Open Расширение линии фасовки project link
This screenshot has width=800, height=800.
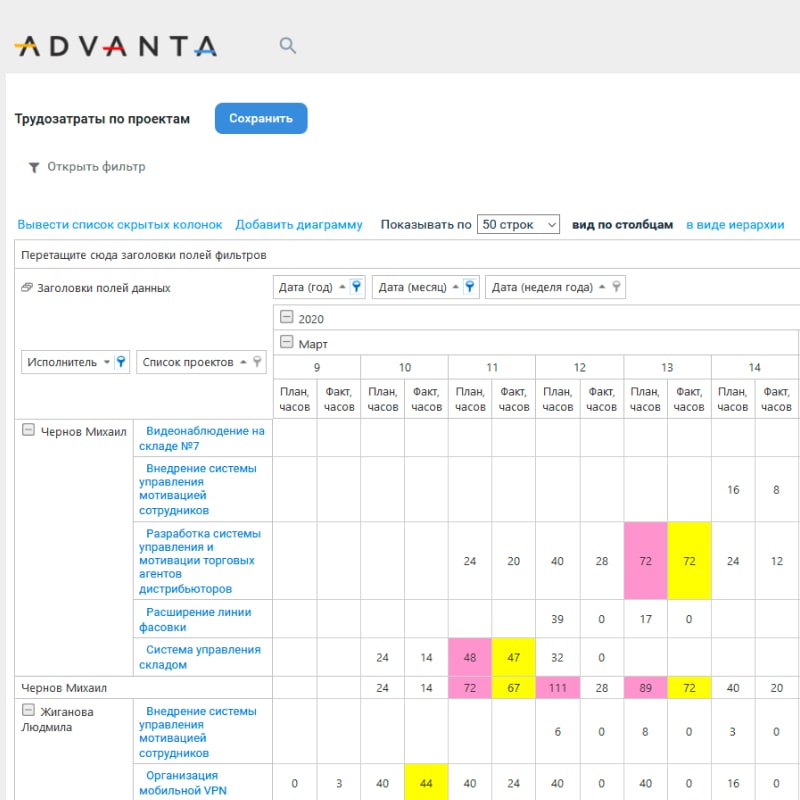coord(197,619)
